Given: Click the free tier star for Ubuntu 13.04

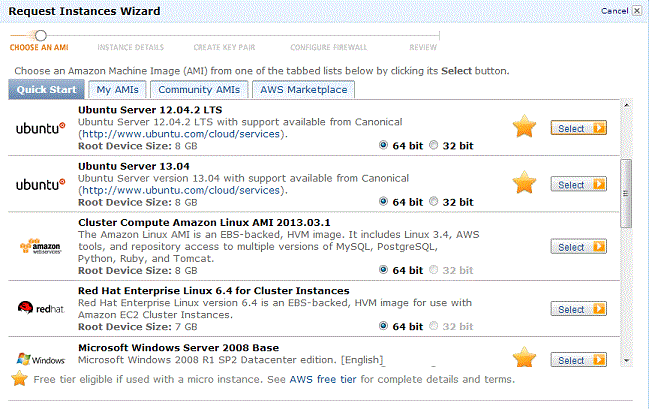Looking at the screenshot, I should click(x=524, y=182).
